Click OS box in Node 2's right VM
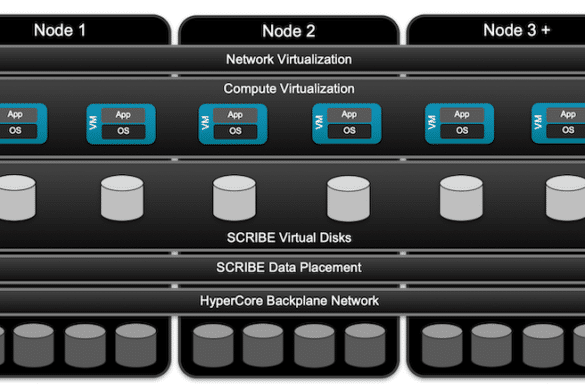Image resolution: width=585 pixels, height=390 pixels. pos(349,130)
